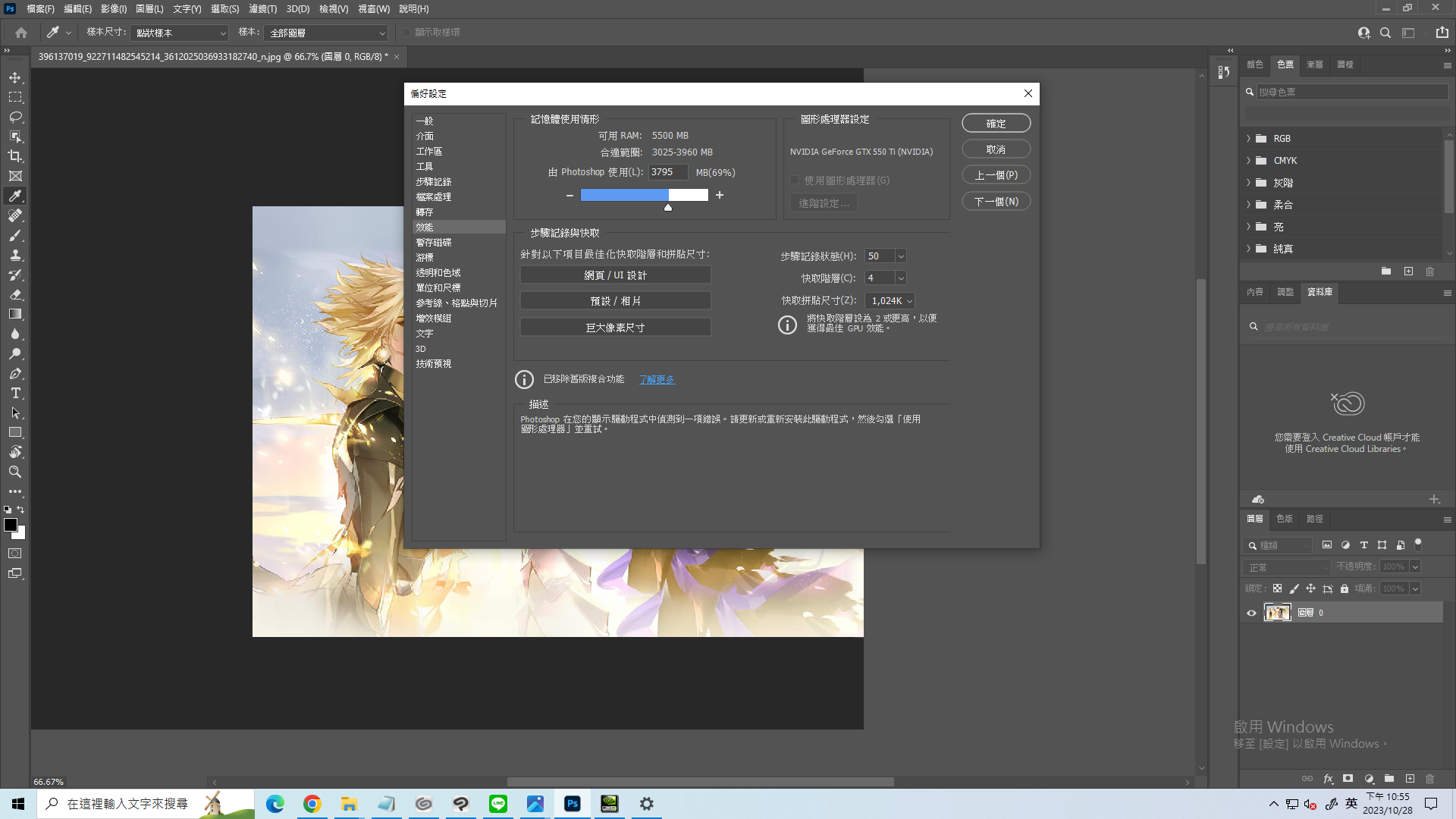Viewport: 1456px width, 819px height.
Task: Click 巨大像素尺寸 button
Action: pos(615,328)
